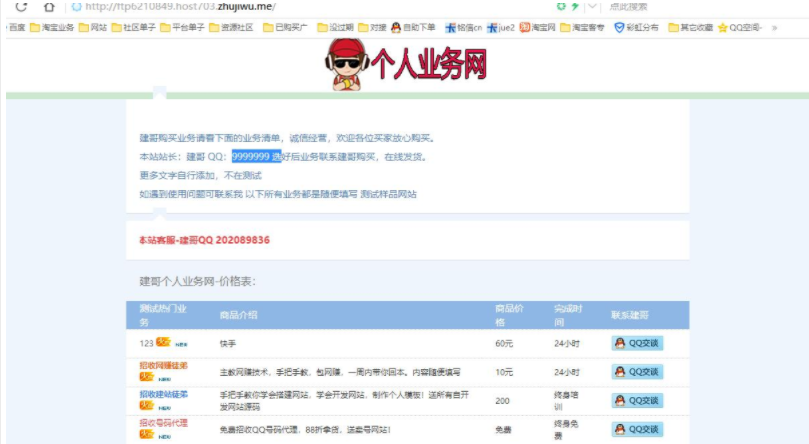
Task: Click the 建哥个人业务网-价格表 heading
Action: pyautogui.click(x=198, y=282)
